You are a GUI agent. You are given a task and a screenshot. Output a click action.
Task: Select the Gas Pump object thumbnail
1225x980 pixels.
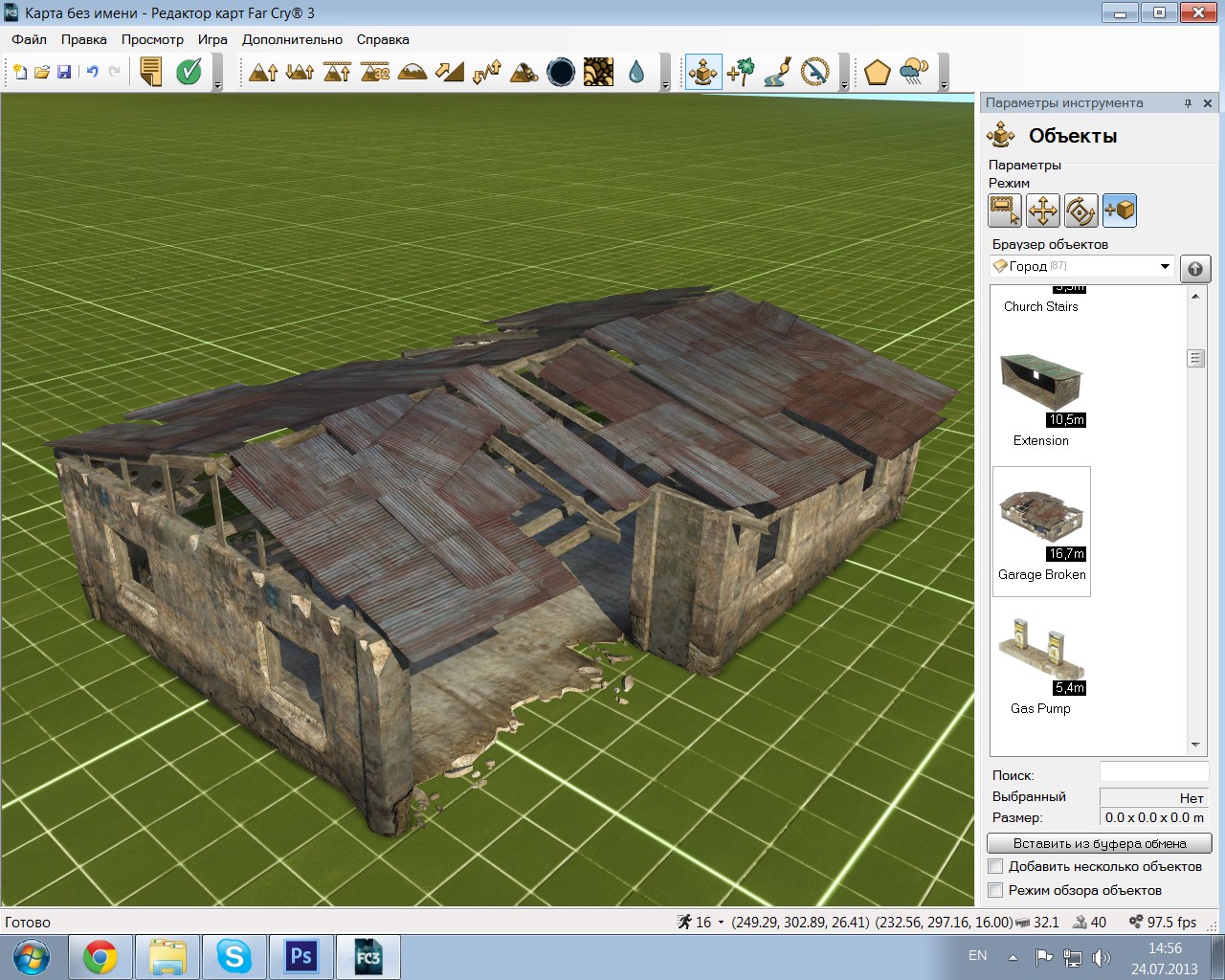pyautogui.click(x=1041, y=665)
